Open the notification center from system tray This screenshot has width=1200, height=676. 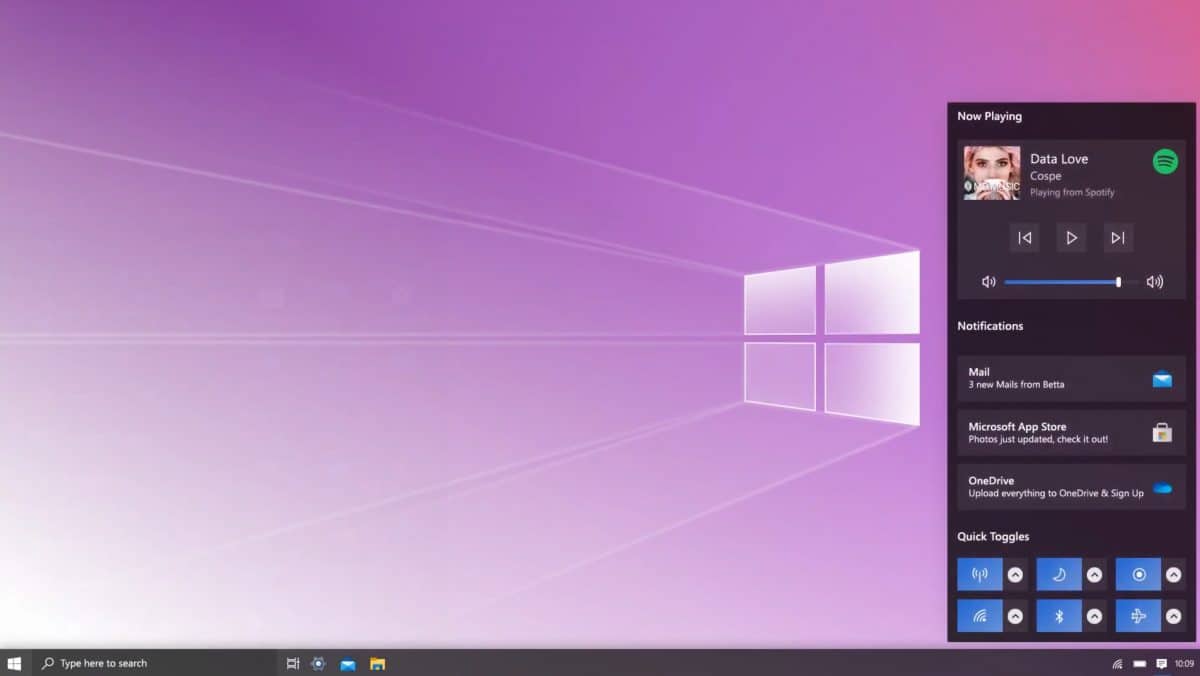coord(1161,663)
